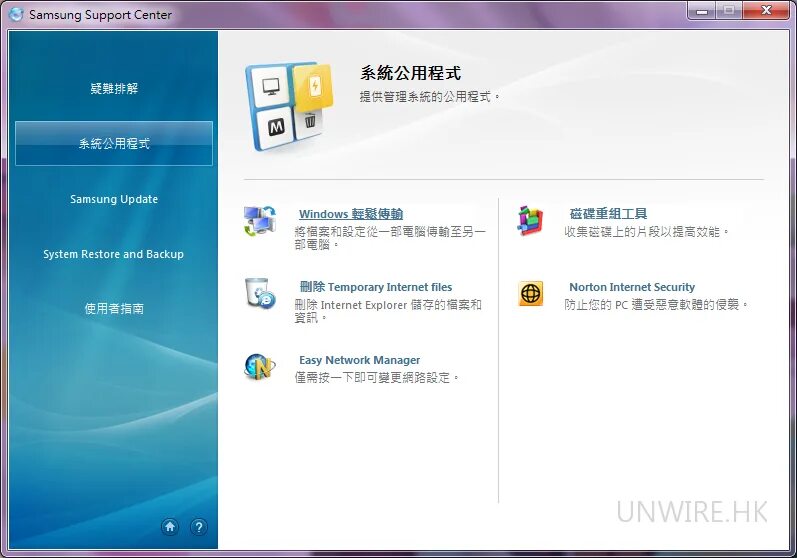Click the home icon in sidebar
Screen dimensions: 797x558
(x=170, y=526)
